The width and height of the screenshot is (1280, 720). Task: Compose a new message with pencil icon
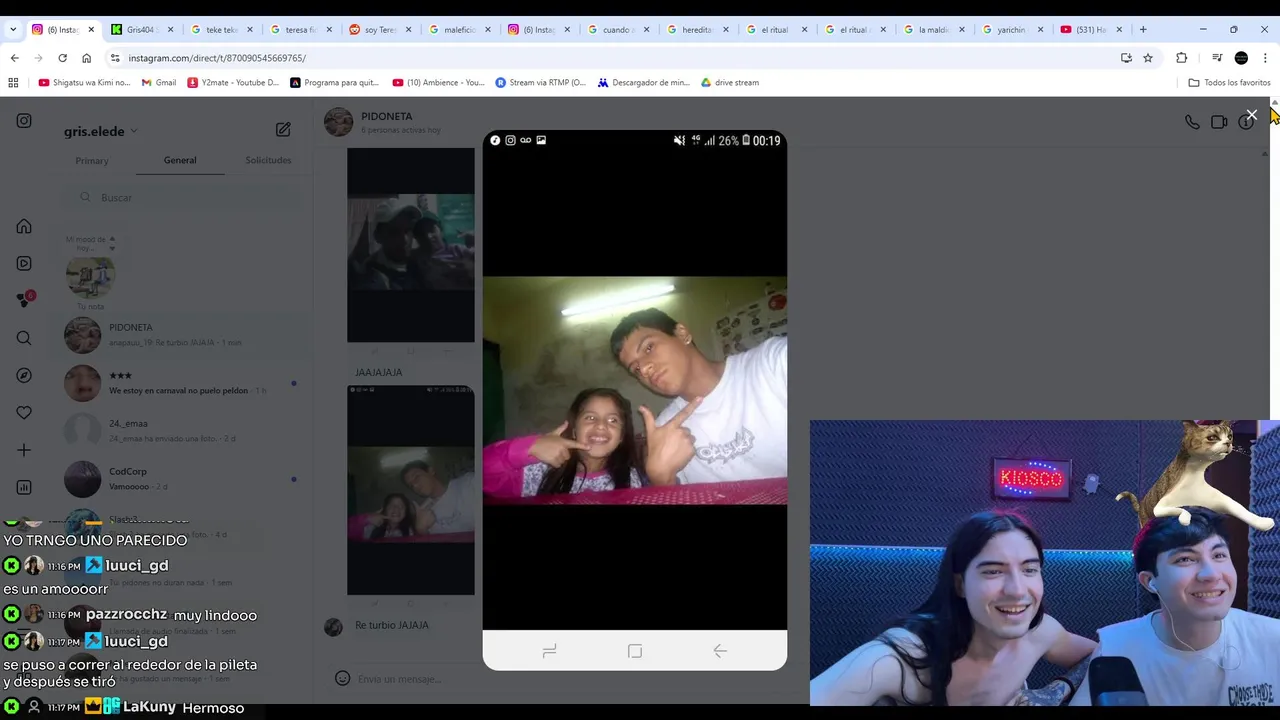(283, 129)
